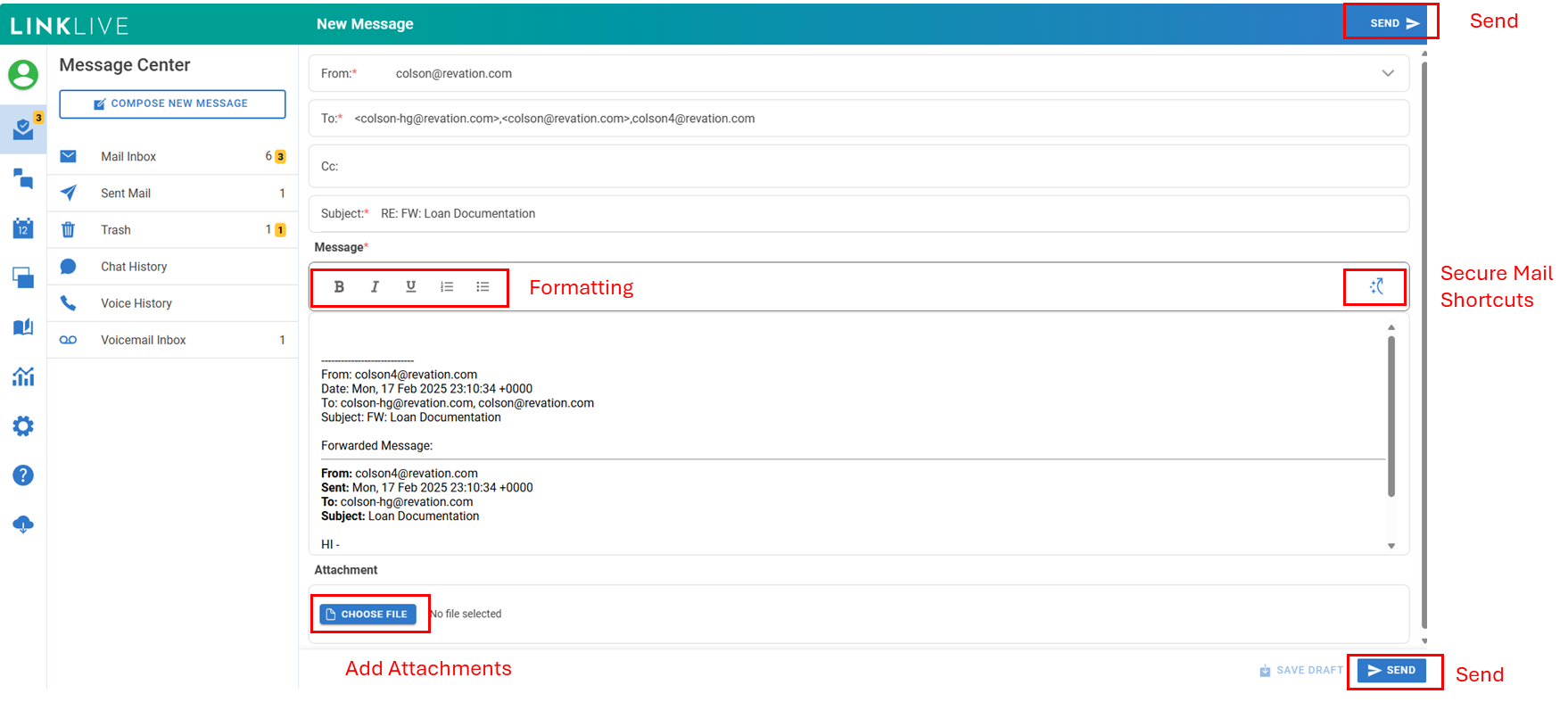Open reports chart icon in sidebar
This screenshot has height=702, width=1568.
pos(23,376)
